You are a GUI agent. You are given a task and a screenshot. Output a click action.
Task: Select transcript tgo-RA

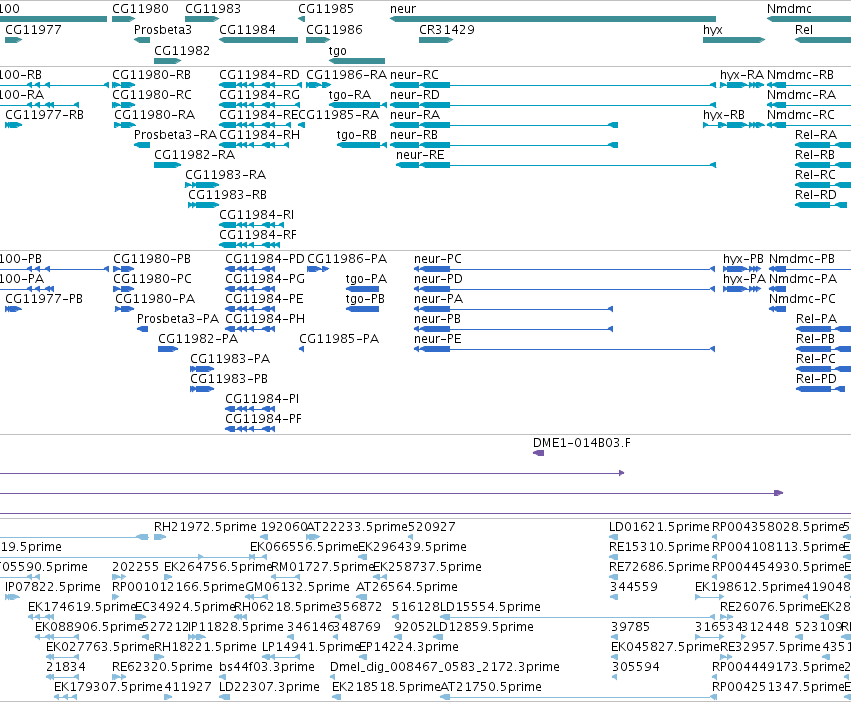pyautogui.click(x=350, y=94)
